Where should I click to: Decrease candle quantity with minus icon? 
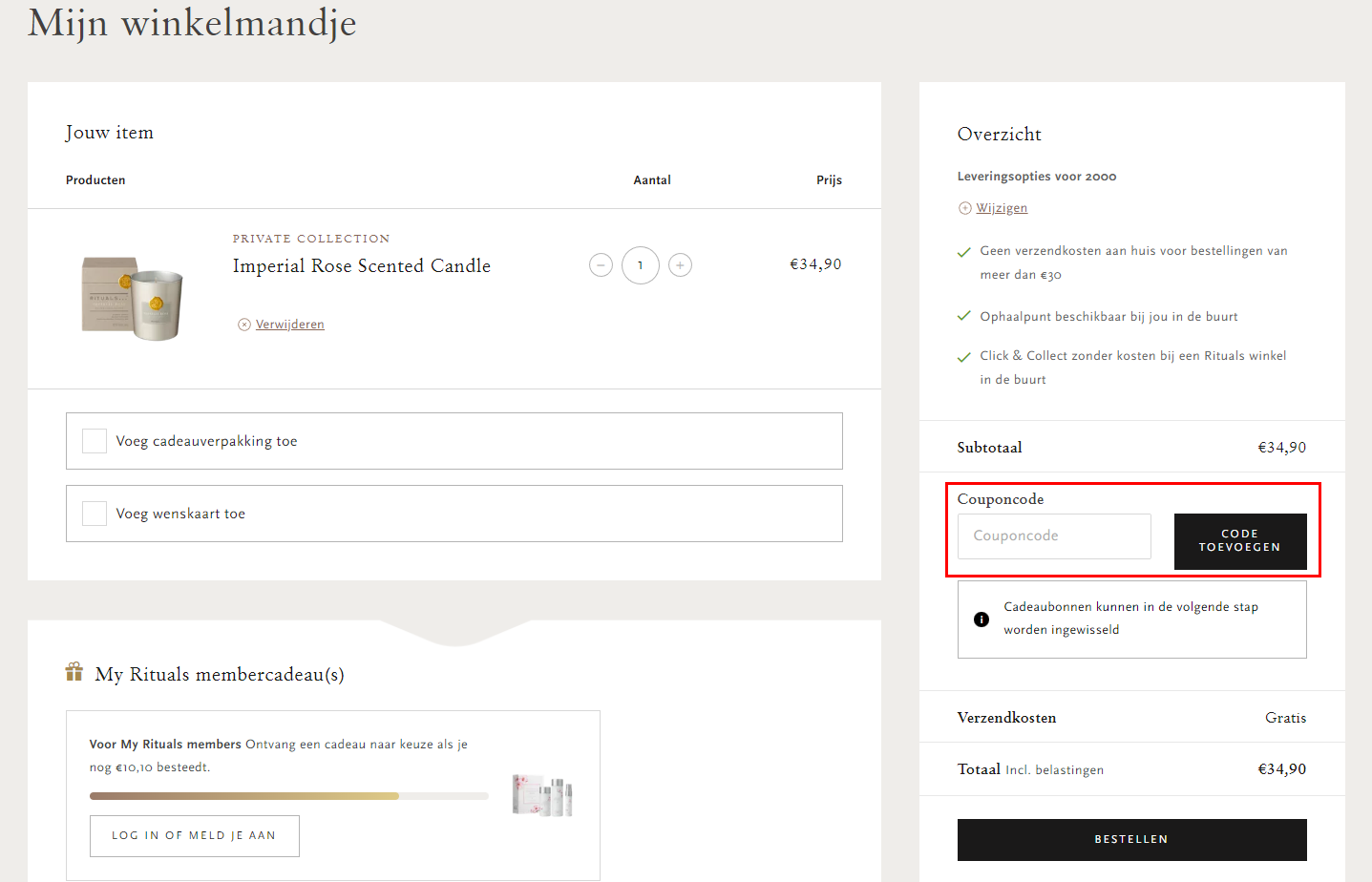[x=601, y=265]
